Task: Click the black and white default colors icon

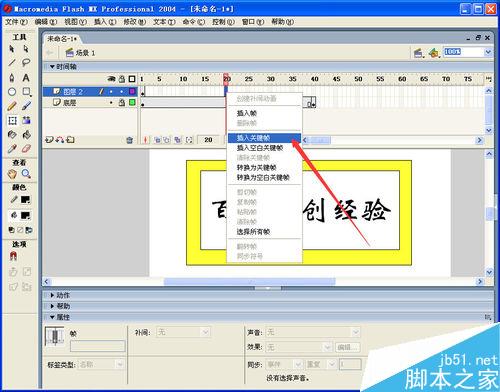Action: (11, 230)
